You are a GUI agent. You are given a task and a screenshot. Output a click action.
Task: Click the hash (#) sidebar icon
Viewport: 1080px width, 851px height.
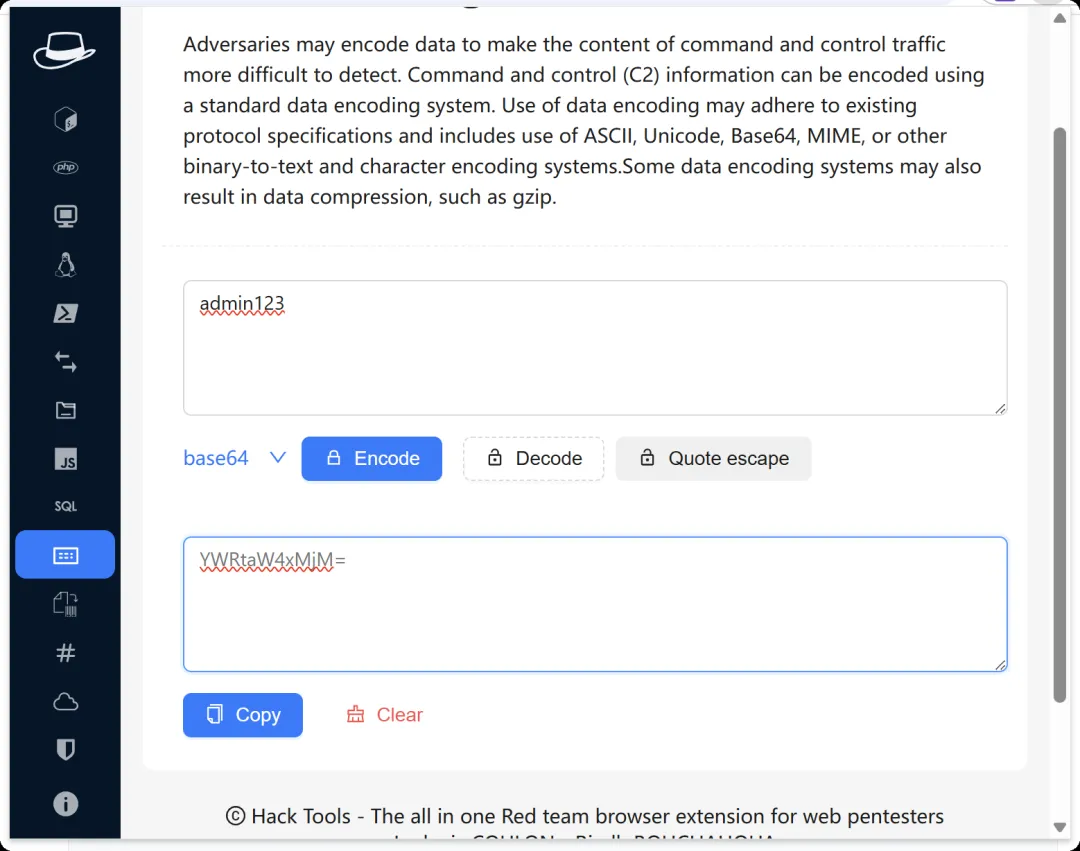tap(66, 653)
